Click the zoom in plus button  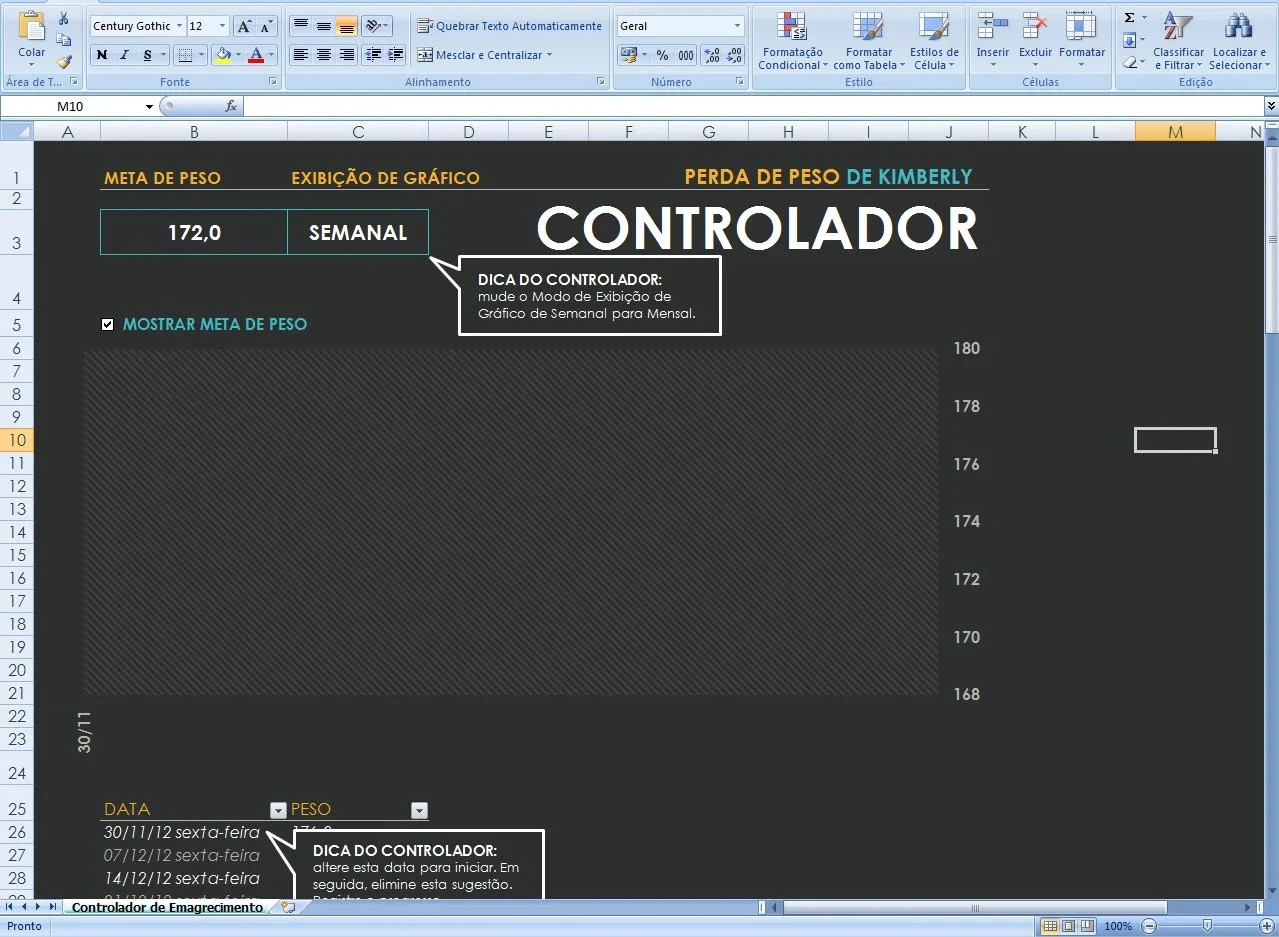pyautogui.click(x=1267, y=926)
